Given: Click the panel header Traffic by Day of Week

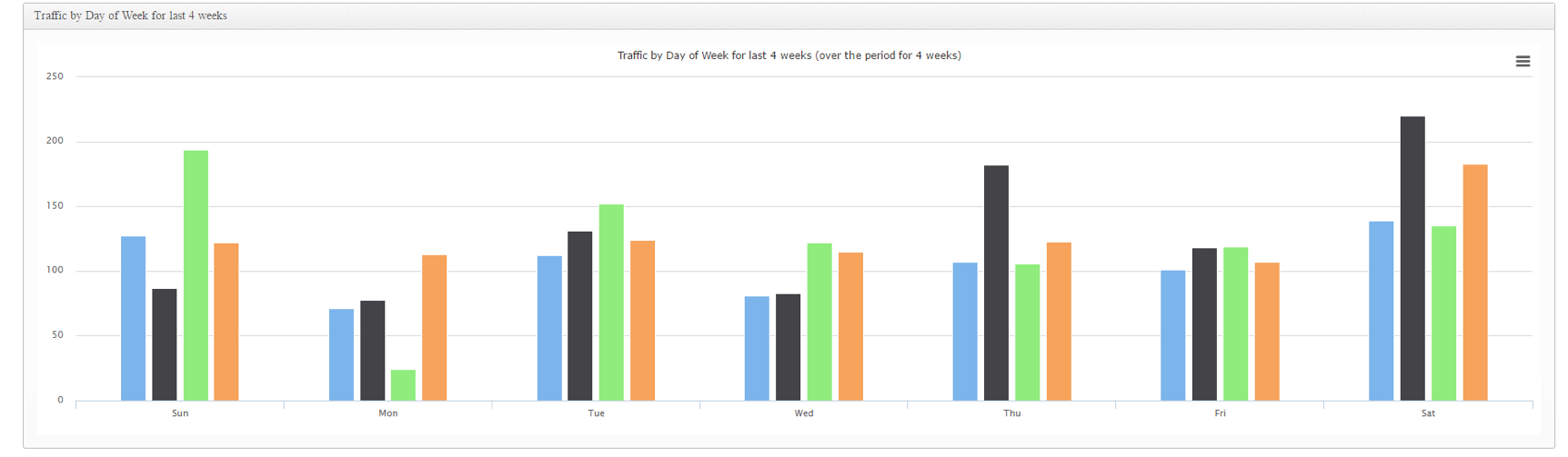Looking at the screenshot, I should [x=131, y=15].
